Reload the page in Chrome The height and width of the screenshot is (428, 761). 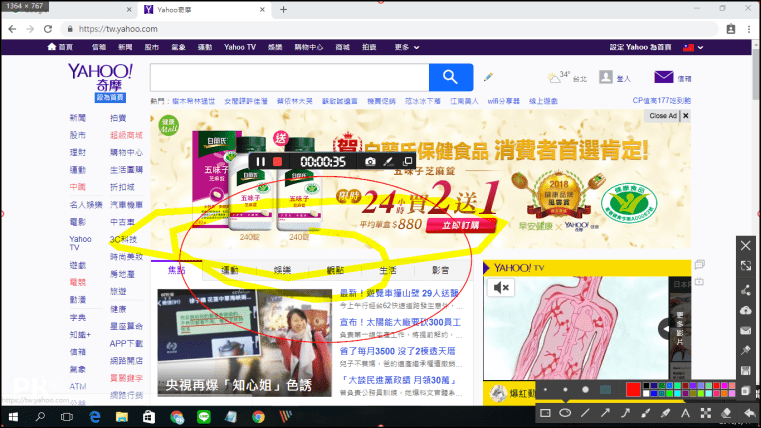48,29
